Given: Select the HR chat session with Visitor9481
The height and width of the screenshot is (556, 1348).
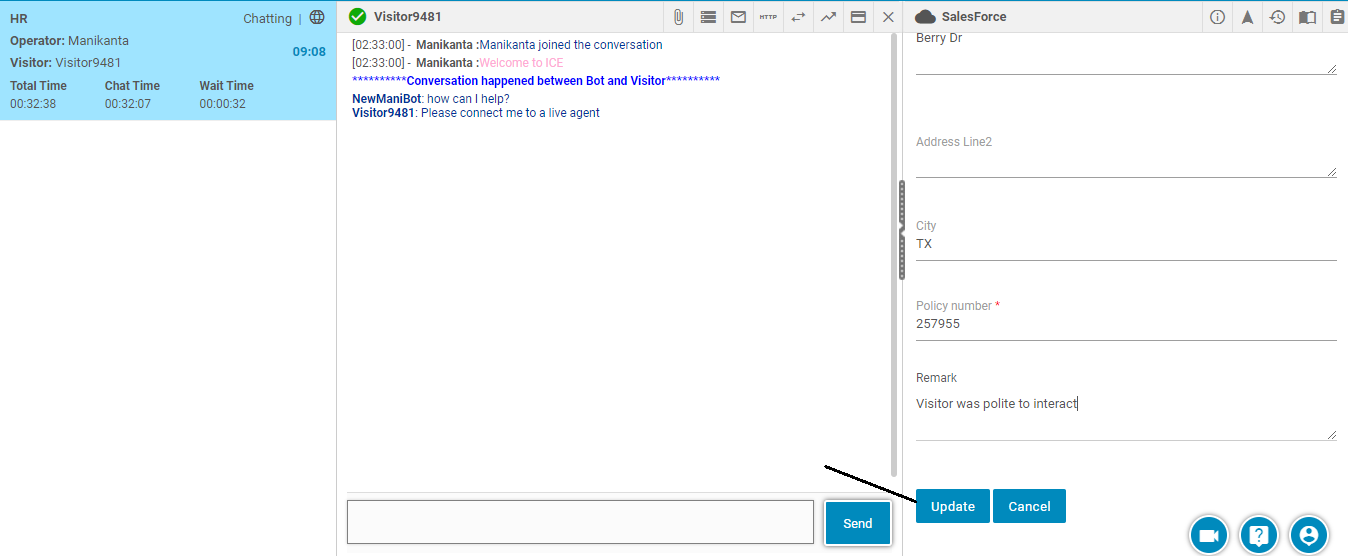Looking at the screenshot, I should pyautogui.click(x=167, y=61).
